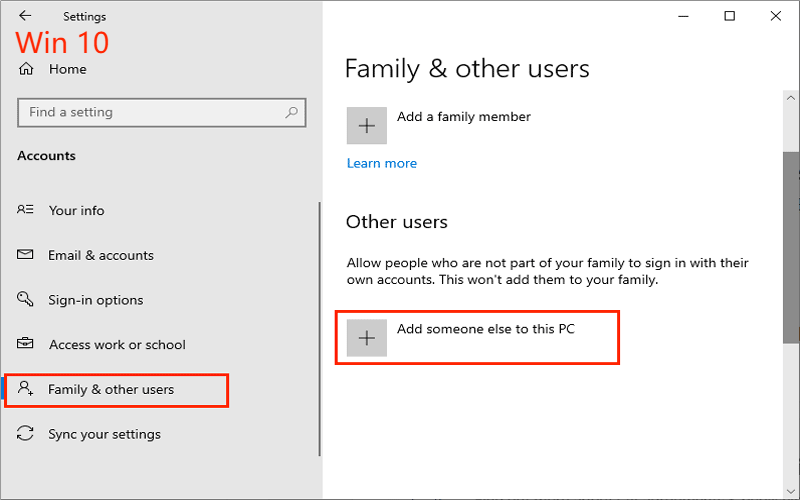This screenshot has height=500, width=800.
Task: Click the Other users heading
Action: click(x=397, y=222)
